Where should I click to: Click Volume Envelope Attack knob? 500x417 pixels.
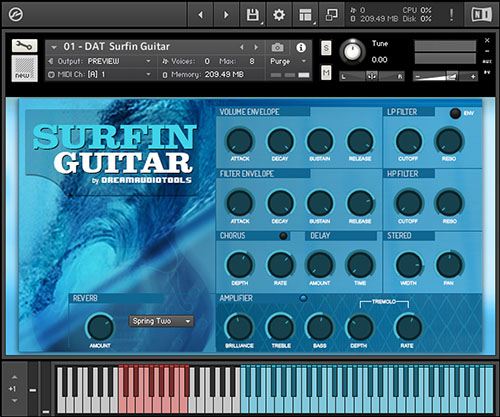tap(240, 141)
